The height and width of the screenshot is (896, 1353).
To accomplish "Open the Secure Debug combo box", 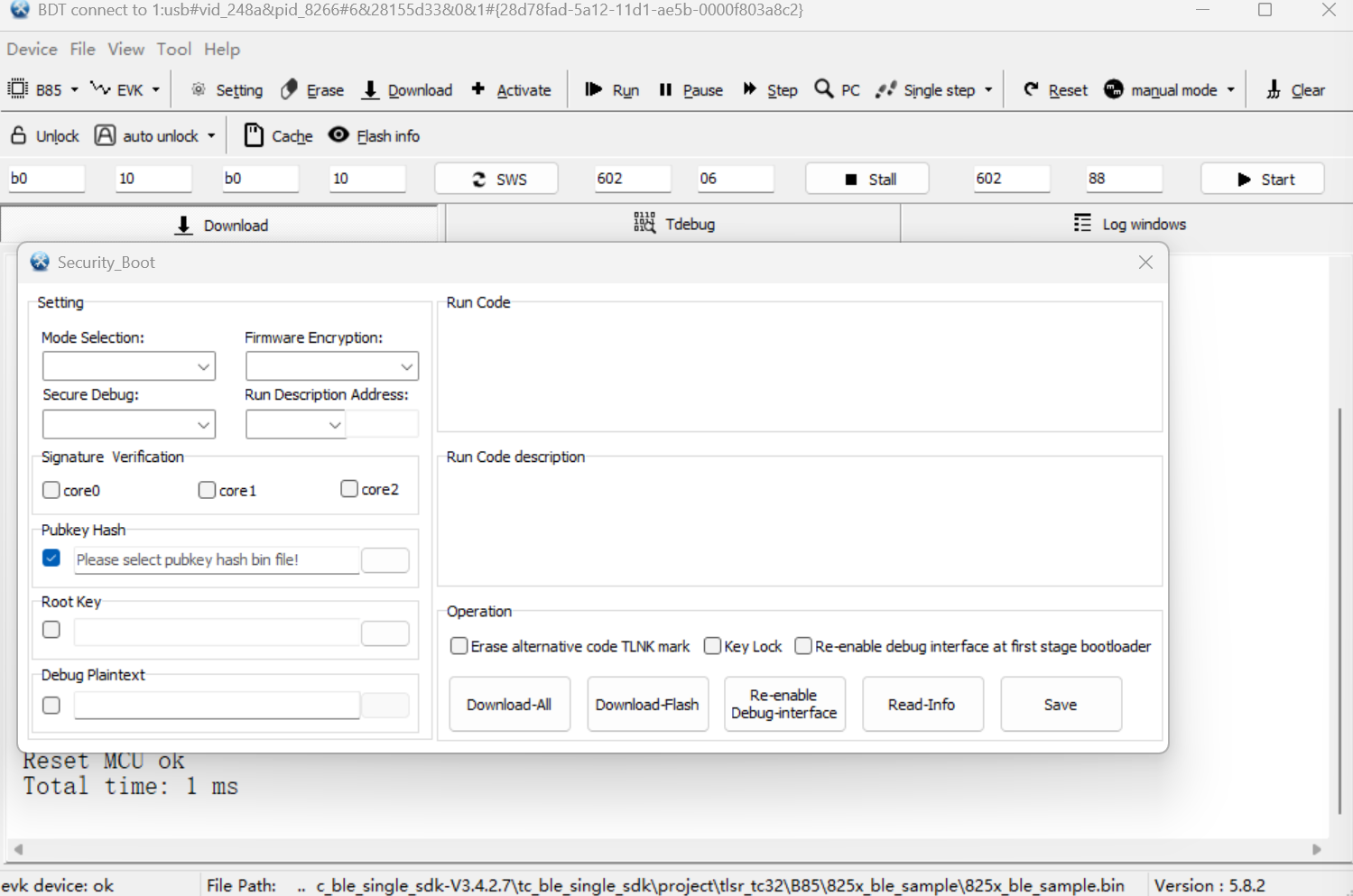I will tap(129, 424).
